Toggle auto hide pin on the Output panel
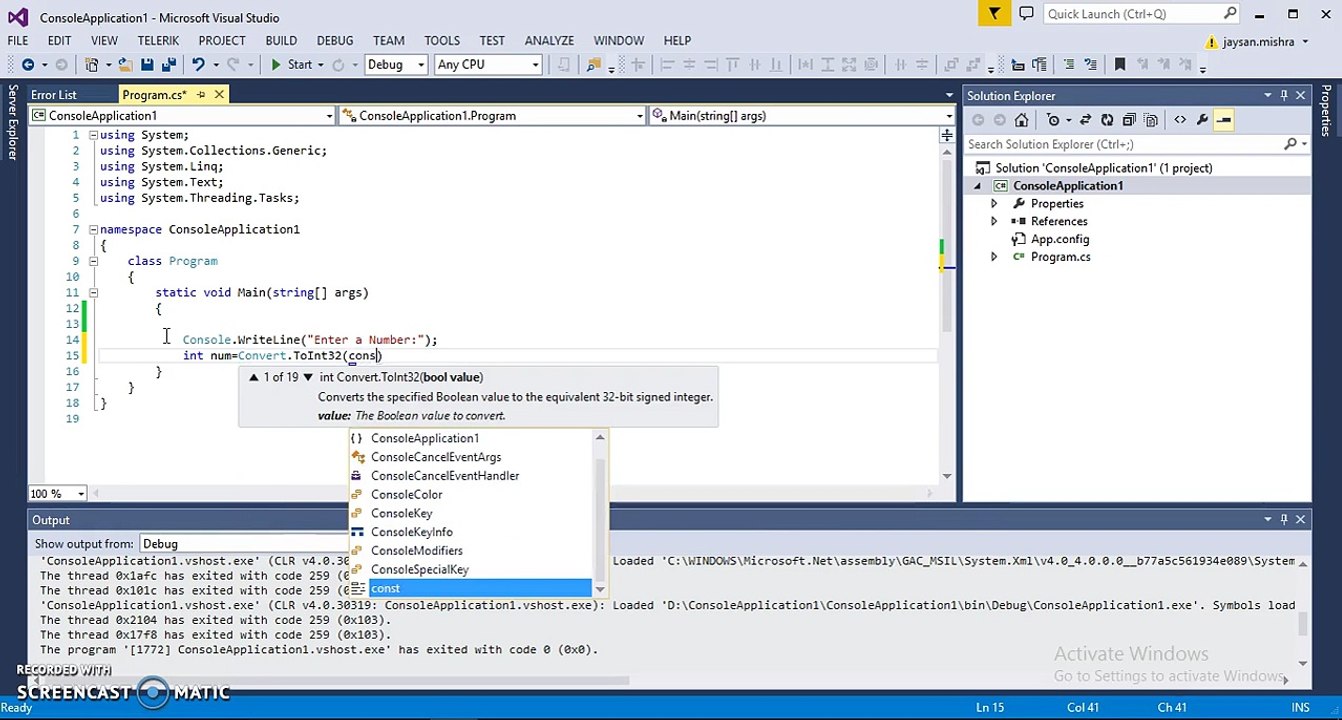The image size is (1342, 720). (1283, 520)
